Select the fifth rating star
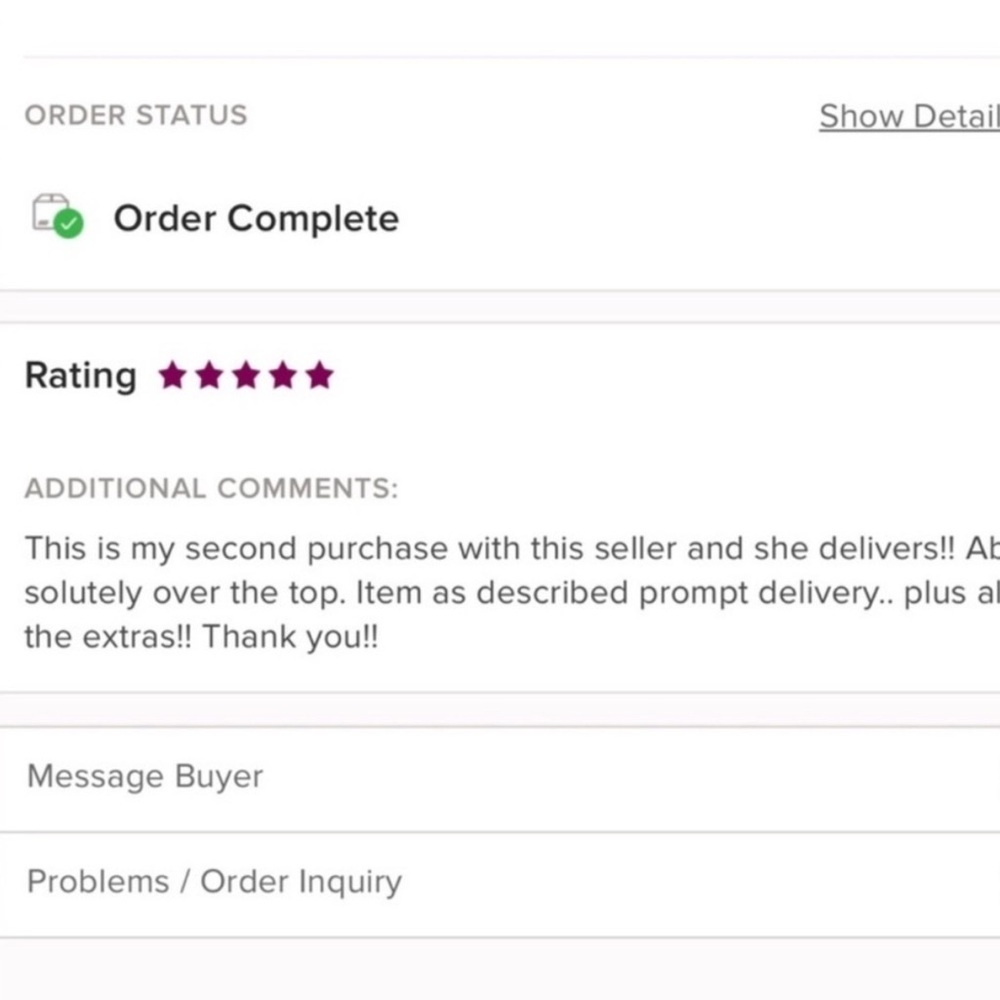 tap(319, 376)
